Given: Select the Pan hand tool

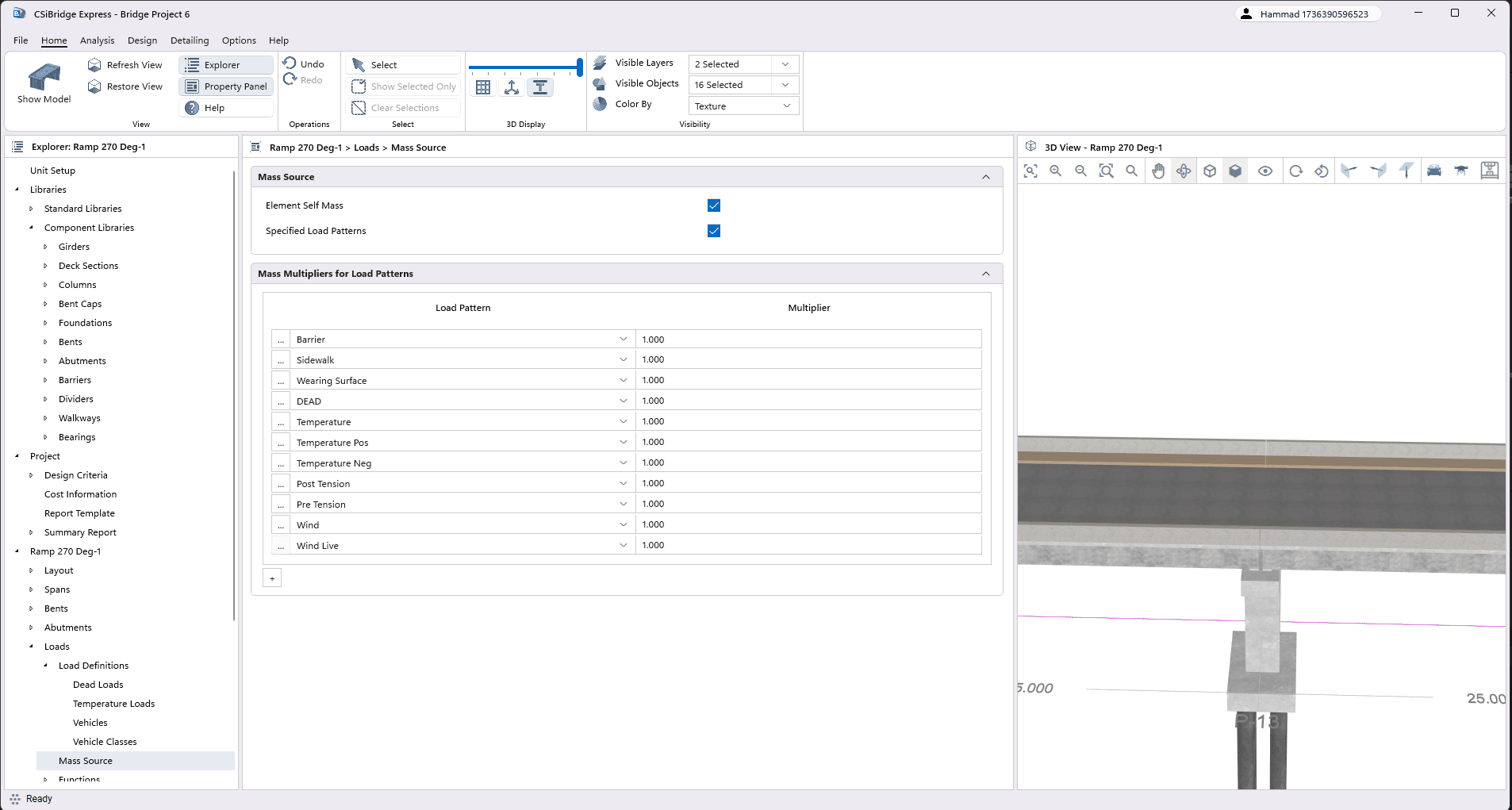Looking at the screenshot, I should click(x=1158, y=171).
